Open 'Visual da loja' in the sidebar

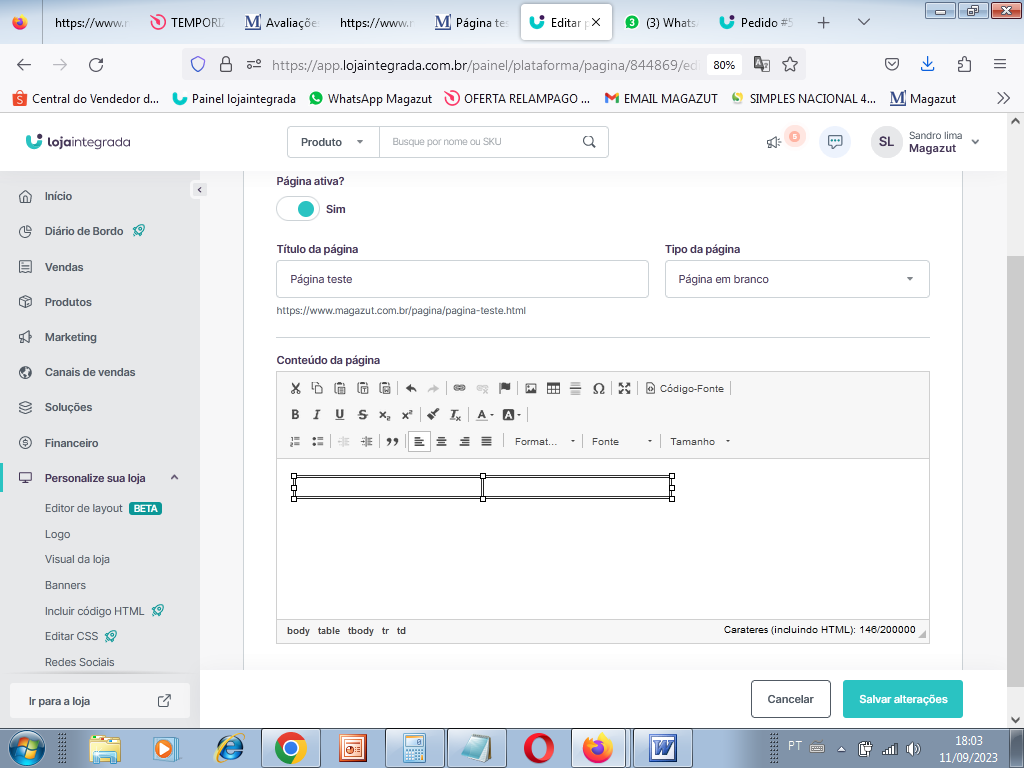point(77,559)
